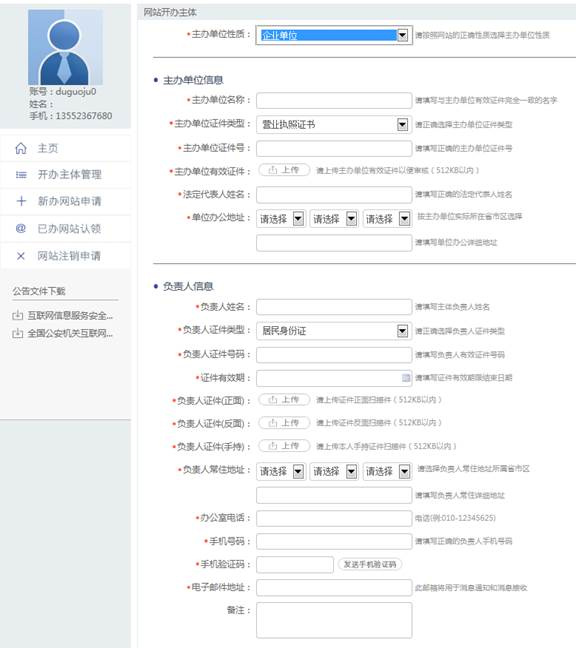Focus the 证件有效期 date field
This screenshot has height=648, width=576.
point(334,378)
